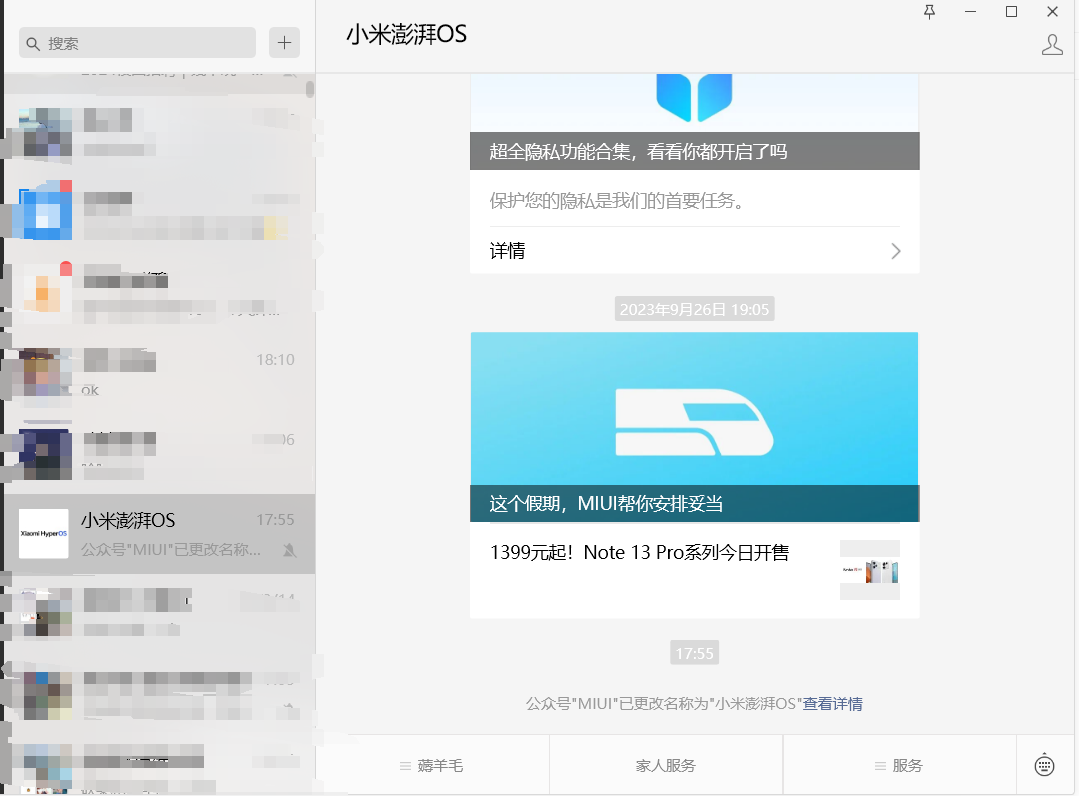This screenshot has width=1079, height=796.
Task: Click the 2023年9月26日 19:05 timestamp
Action: coord(694,310)
